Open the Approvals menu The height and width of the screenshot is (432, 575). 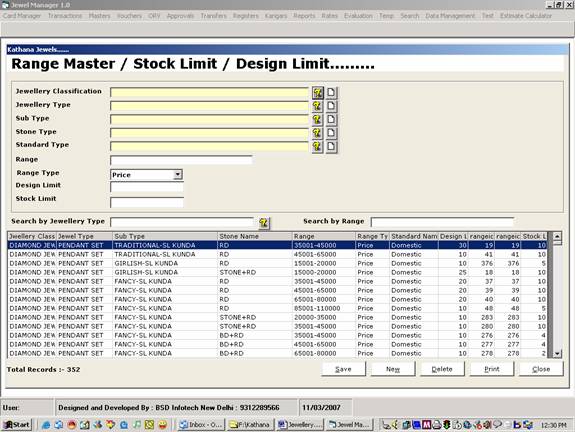coord(180,16)
